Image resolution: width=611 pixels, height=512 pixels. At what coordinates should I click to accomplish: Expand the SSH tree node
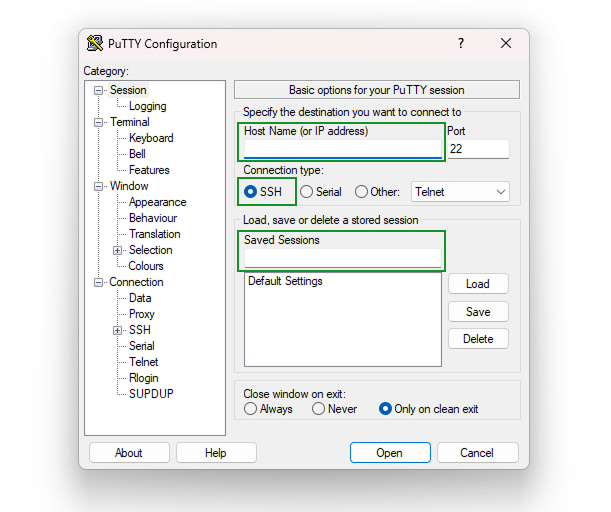(x=118, y=330)
